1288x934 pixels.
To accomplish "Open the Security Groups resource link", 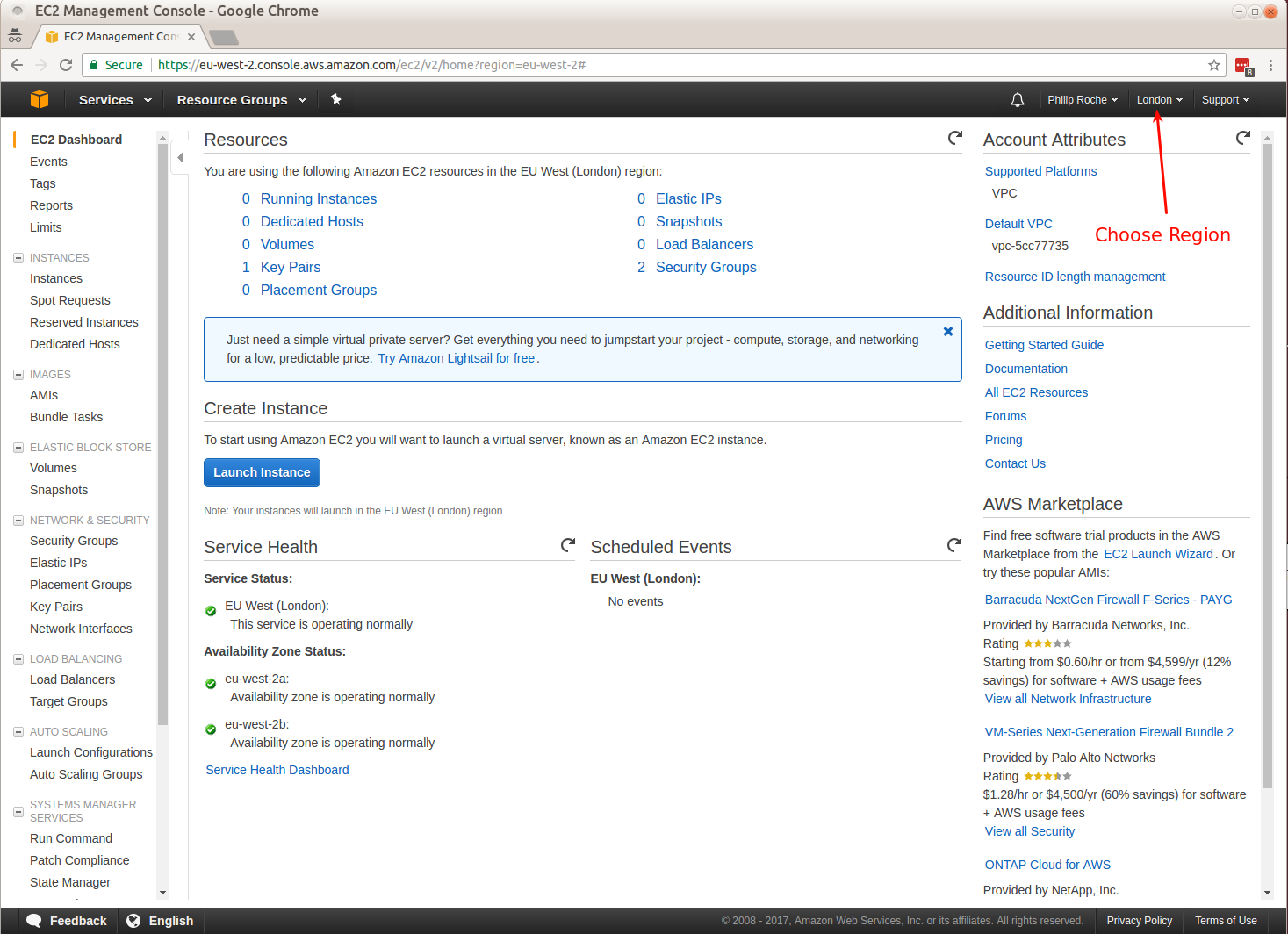I will click(706, 267).
